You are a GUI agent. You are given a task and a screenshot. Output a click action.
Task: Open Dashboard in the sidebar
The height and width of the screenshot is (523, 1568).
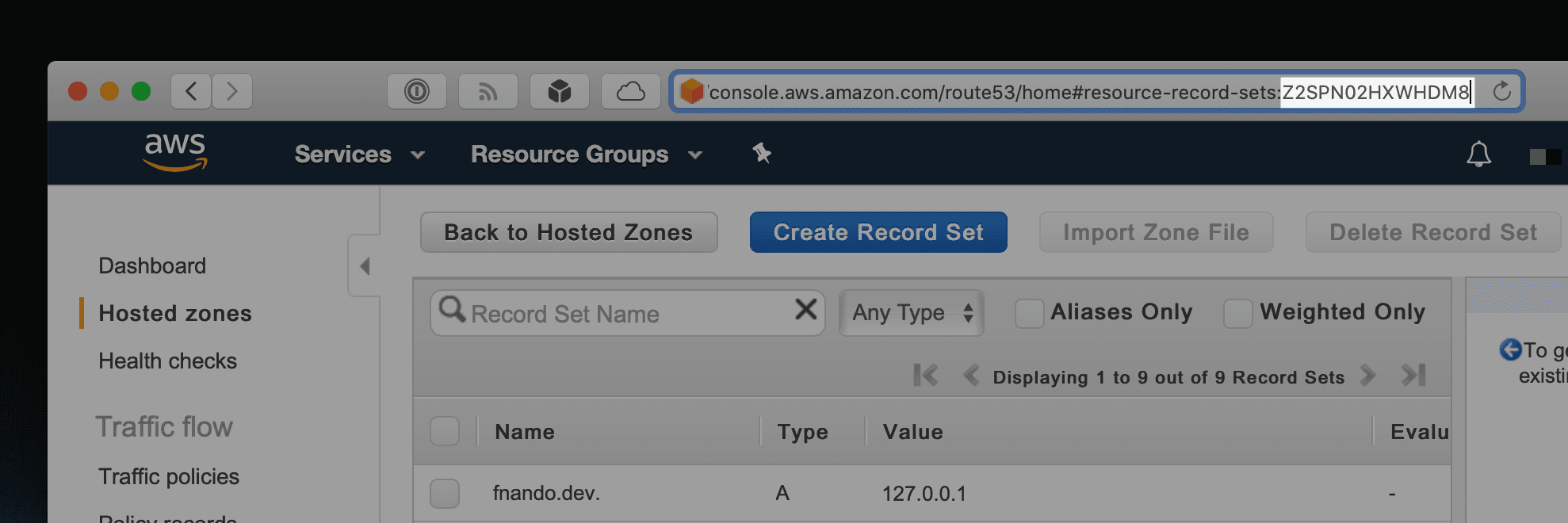(152, 265)
